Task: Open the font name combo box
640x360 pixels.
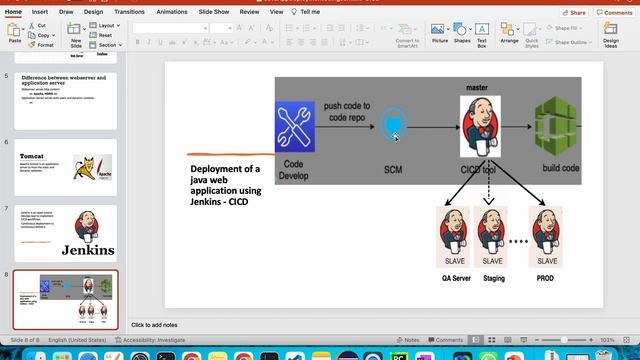Action: pyautogui.click(x=170, y=28)
